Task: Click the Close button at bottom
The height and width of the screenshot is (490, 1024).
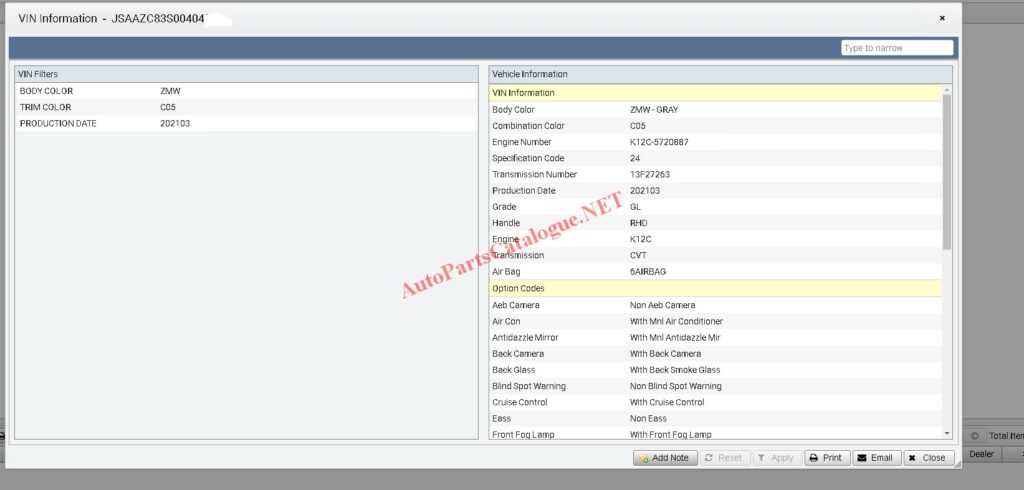Action: pos(929,458)
